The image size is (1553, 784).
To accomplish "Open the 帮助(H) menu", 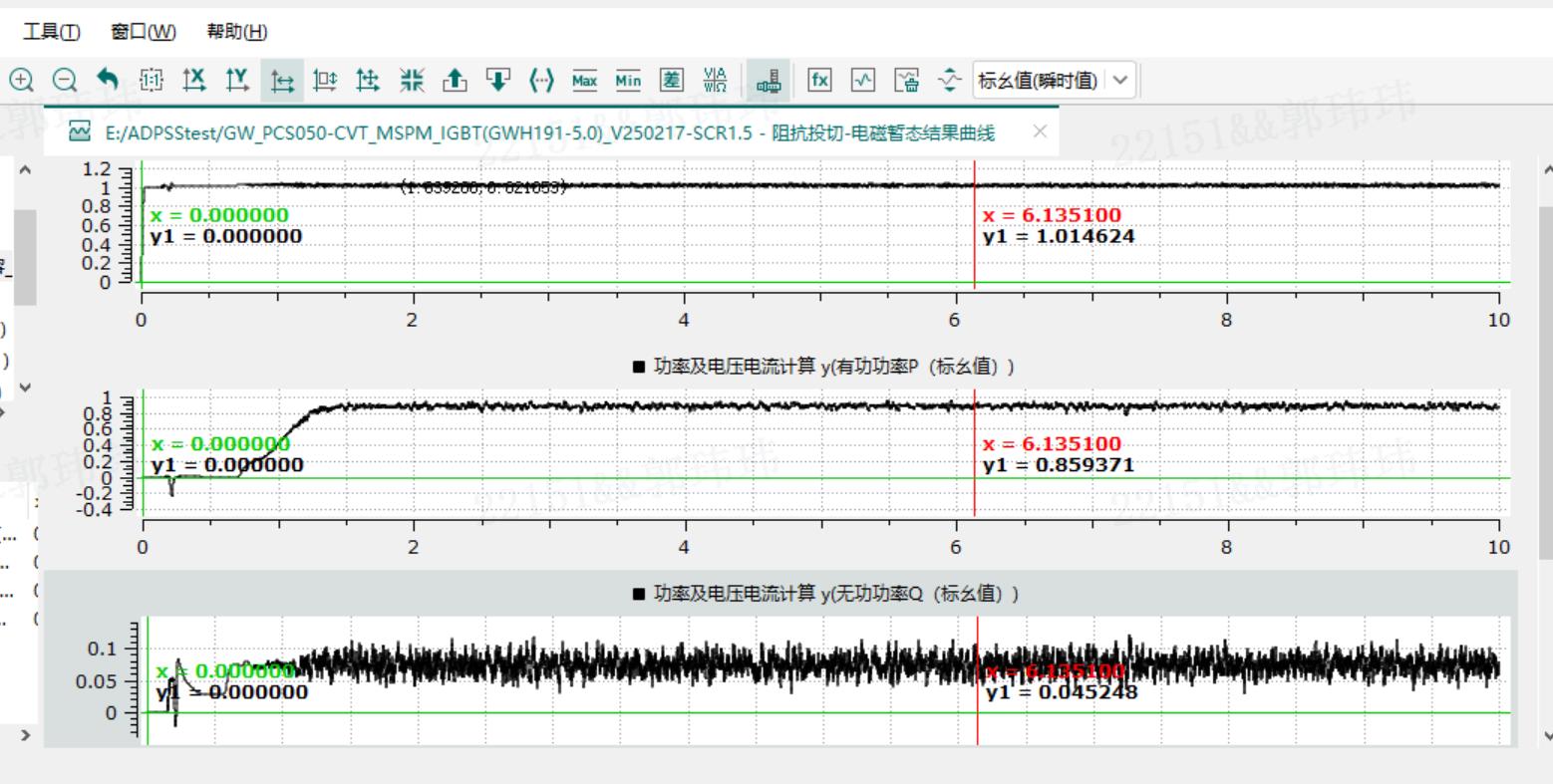I will click(x=237, y=32).
